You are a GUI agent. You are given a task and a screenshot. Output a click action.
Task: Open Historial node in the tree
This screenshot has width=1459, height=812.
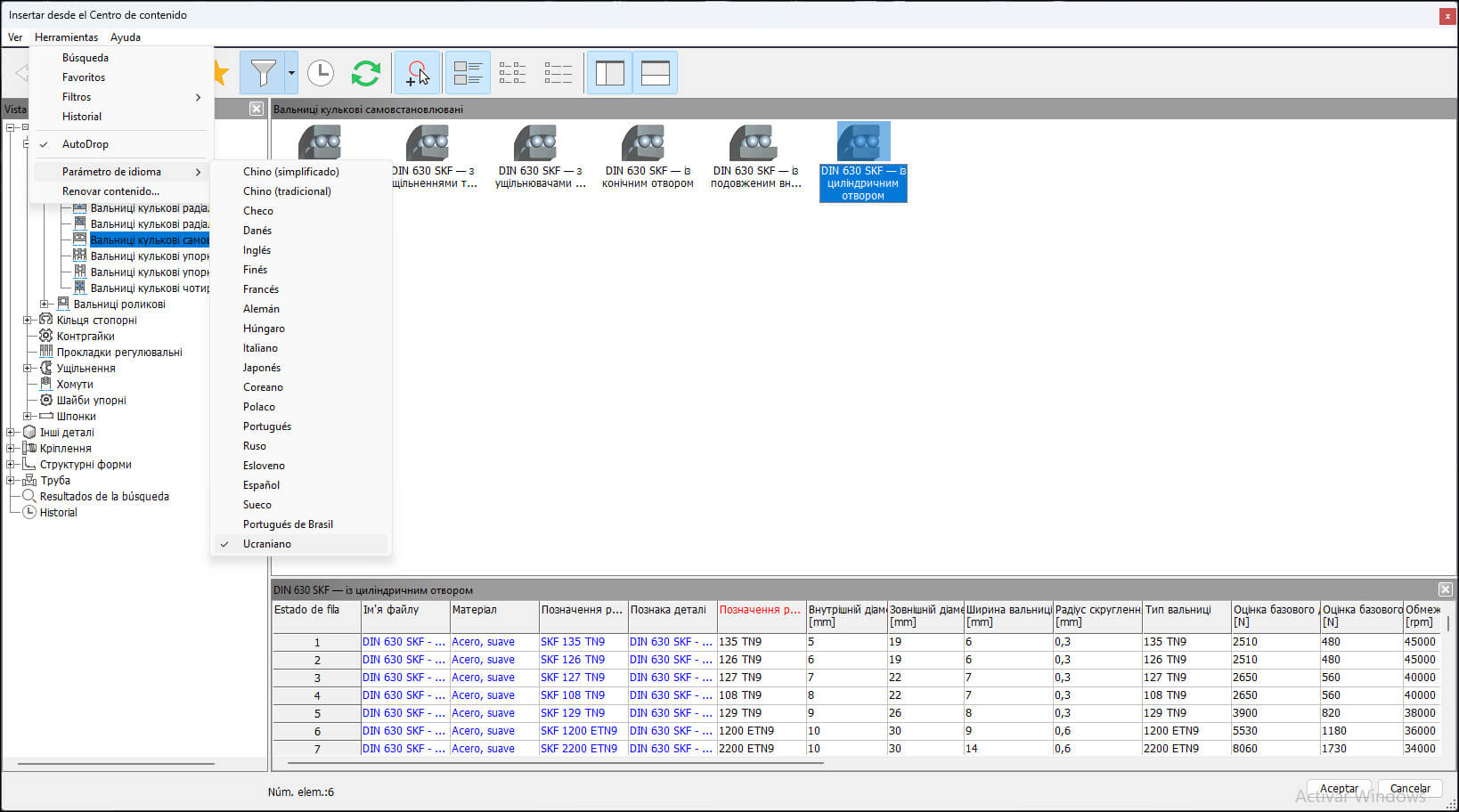pos(58,513)
